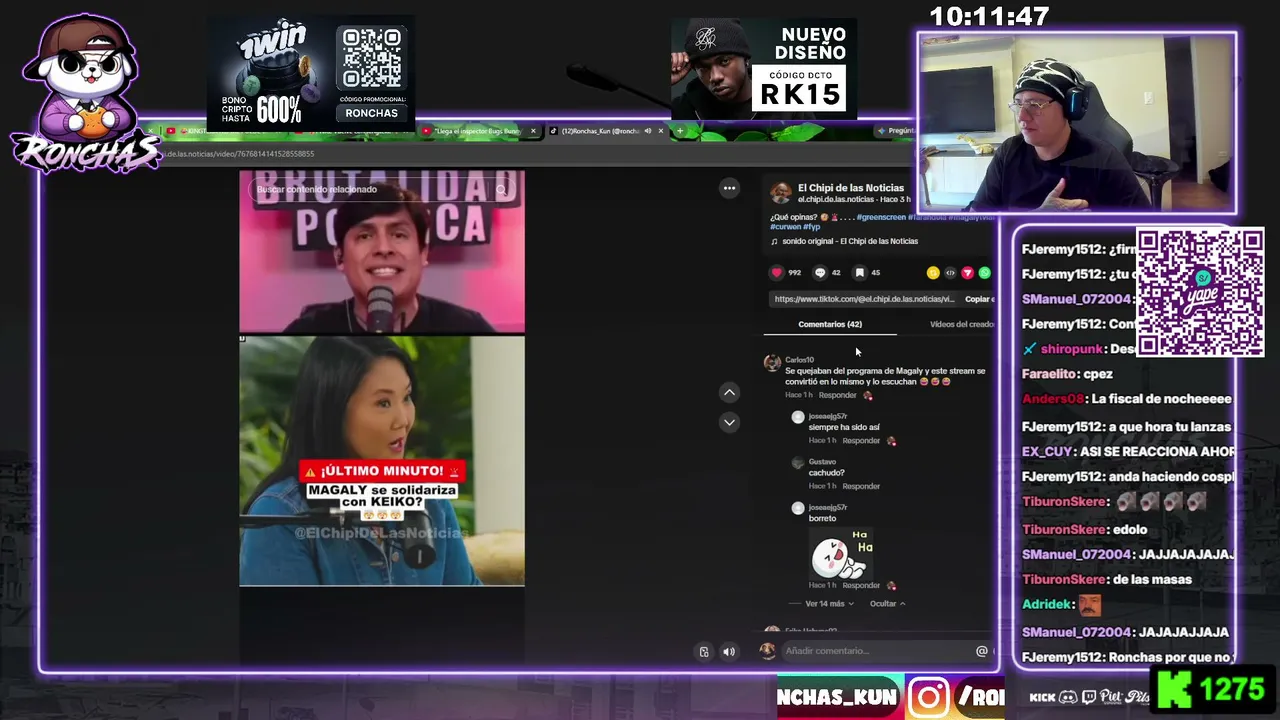
Task: Click the green Kick K logo
Action: pos(1175,690)
